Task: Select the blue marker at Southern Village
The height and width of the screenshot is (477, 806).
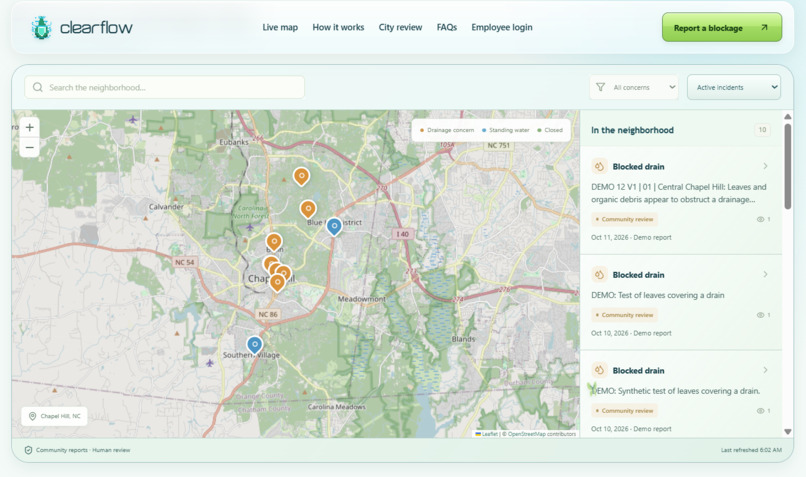Action: tap(254, 345)
